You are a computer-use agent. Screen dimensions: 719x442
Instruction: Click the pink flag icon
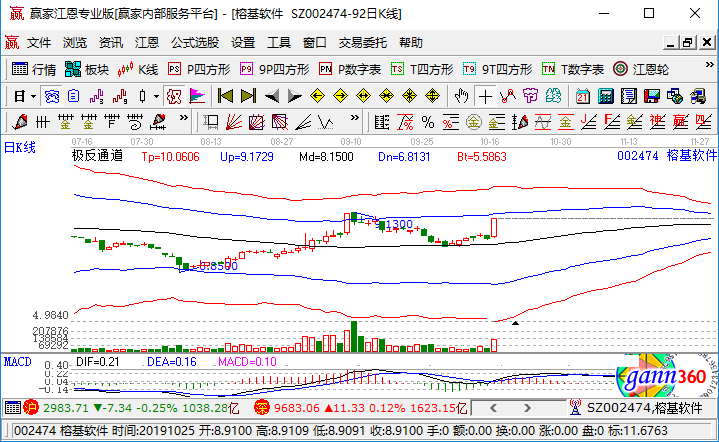[197, 97]
